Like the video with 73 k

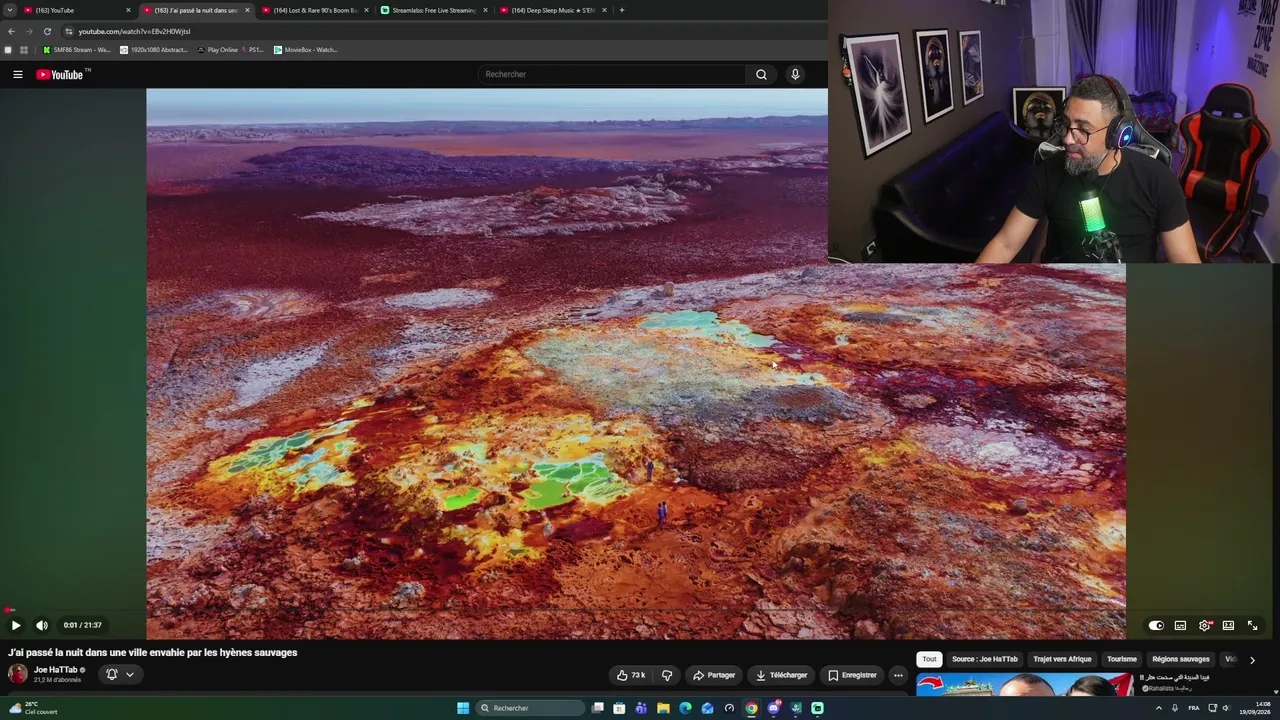tap(631, 675)
